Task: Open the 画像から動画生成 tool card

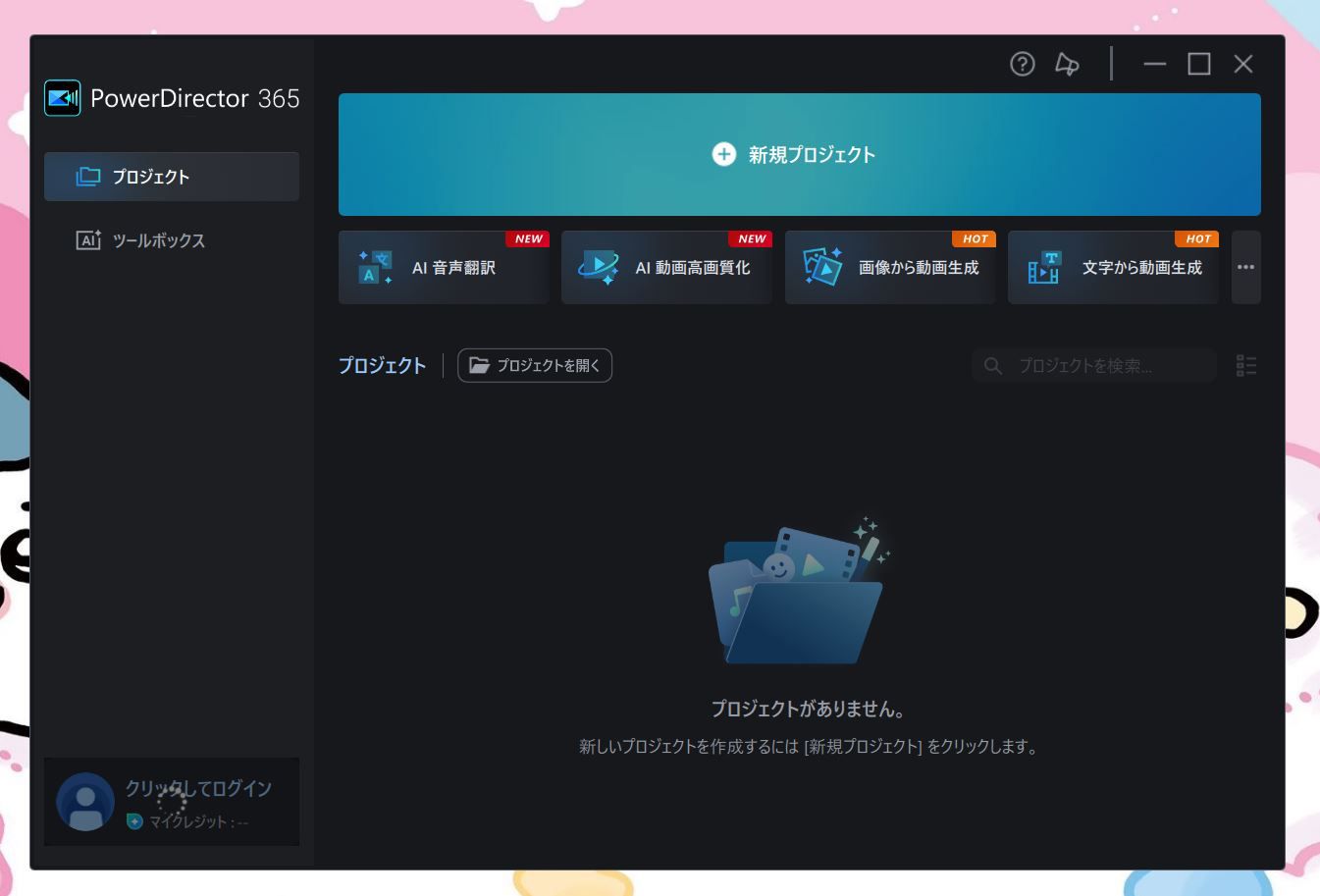Action: point(890,267)
